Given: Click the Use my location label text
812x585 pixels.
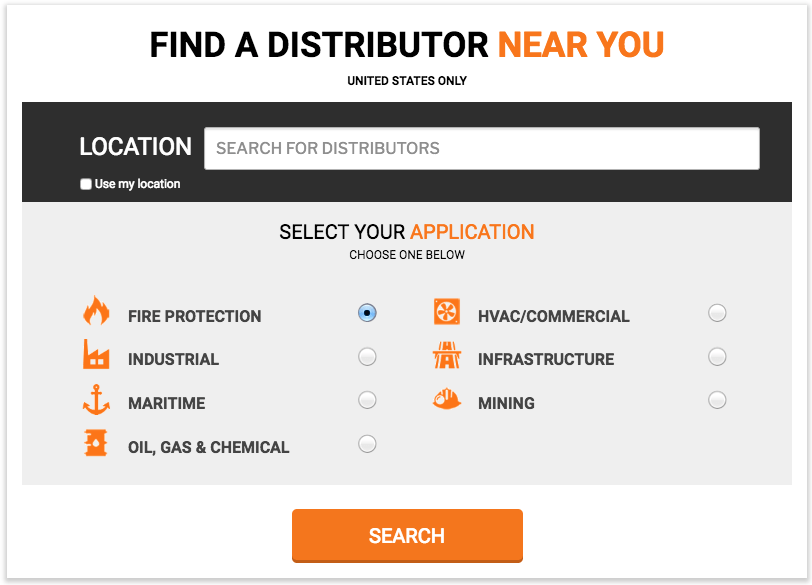Looking at the screenshot, I should [138, 185].
